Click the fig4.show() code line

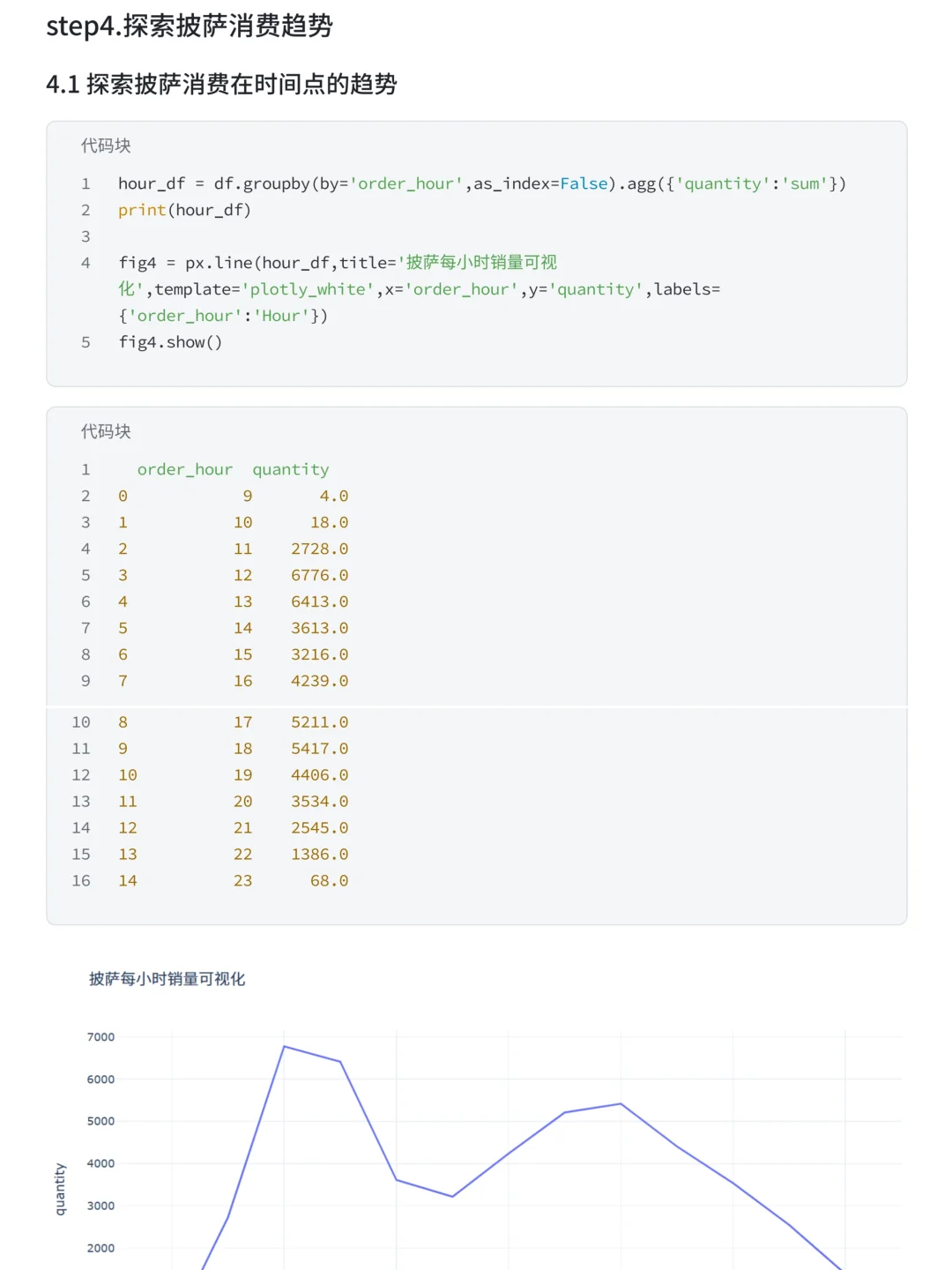pyautogui.click(x=171, y=342)
